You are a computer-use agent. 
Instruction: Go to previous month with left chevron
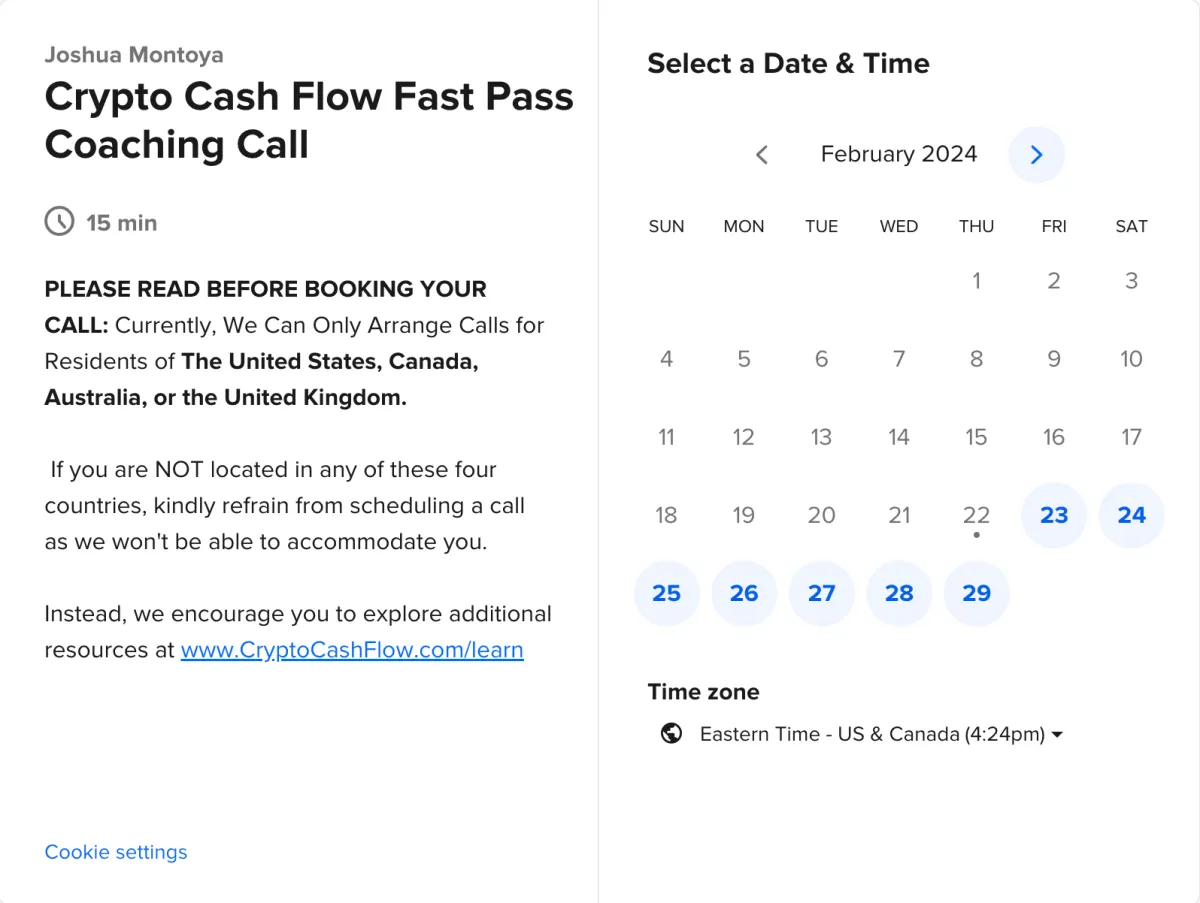pos(762,154)
